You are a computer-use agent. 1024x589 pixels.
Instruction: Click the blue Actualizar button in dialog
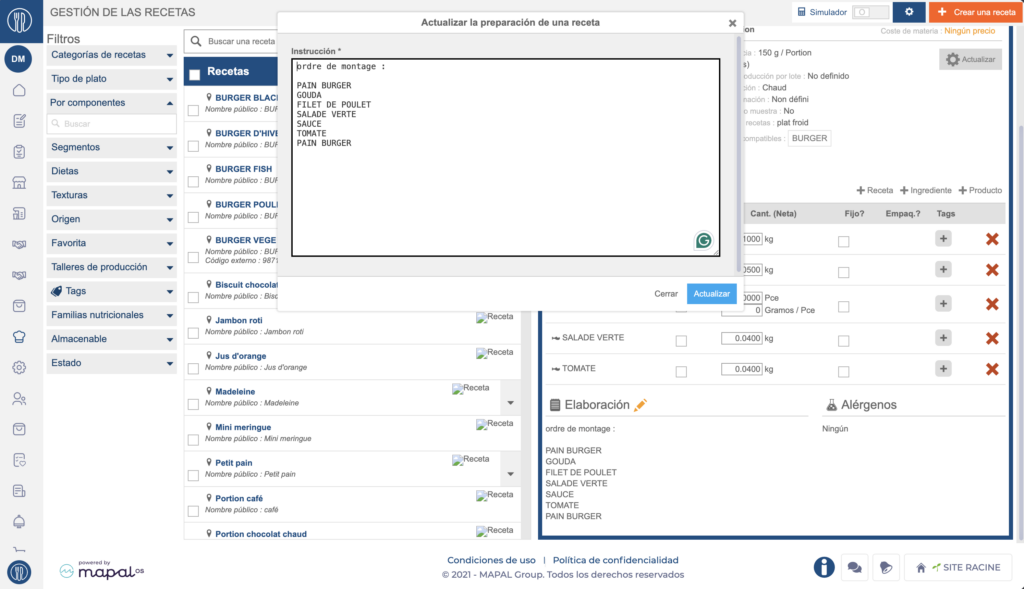tap(711, 294)
